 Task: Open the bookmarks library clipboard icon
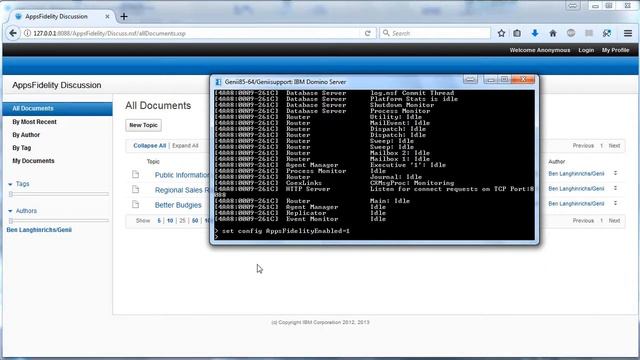click(x=517, y=33)
